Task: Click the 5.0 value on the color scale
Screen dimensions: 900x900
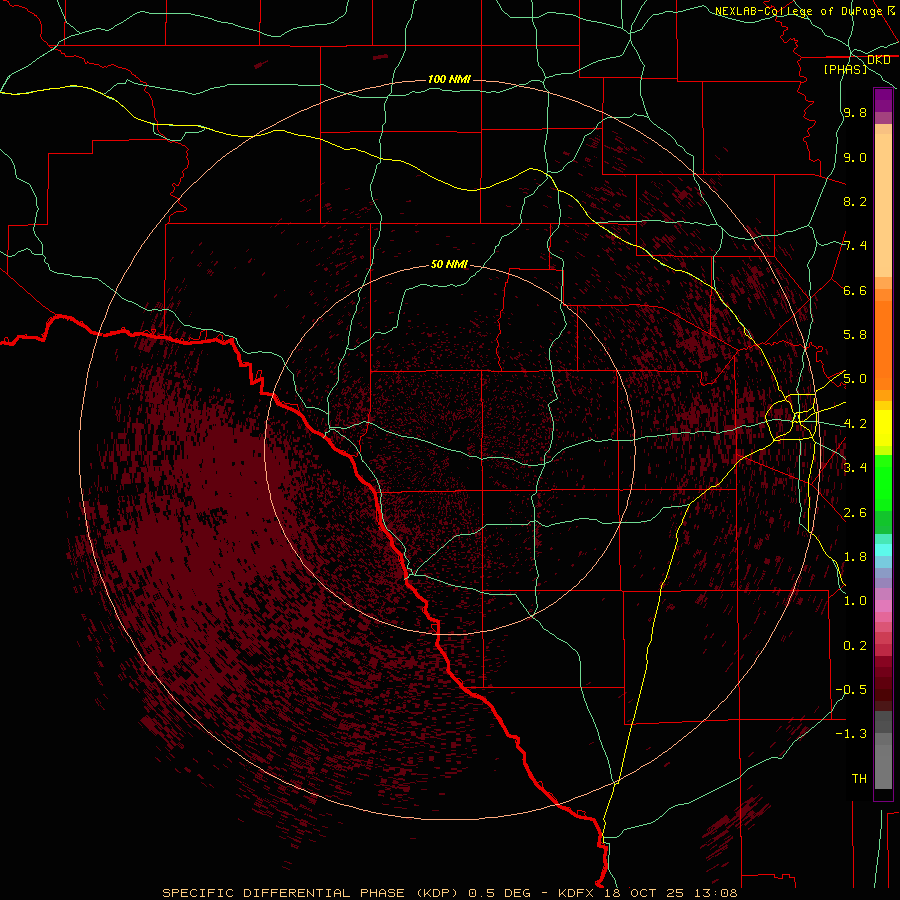Action: coord(855,379)
